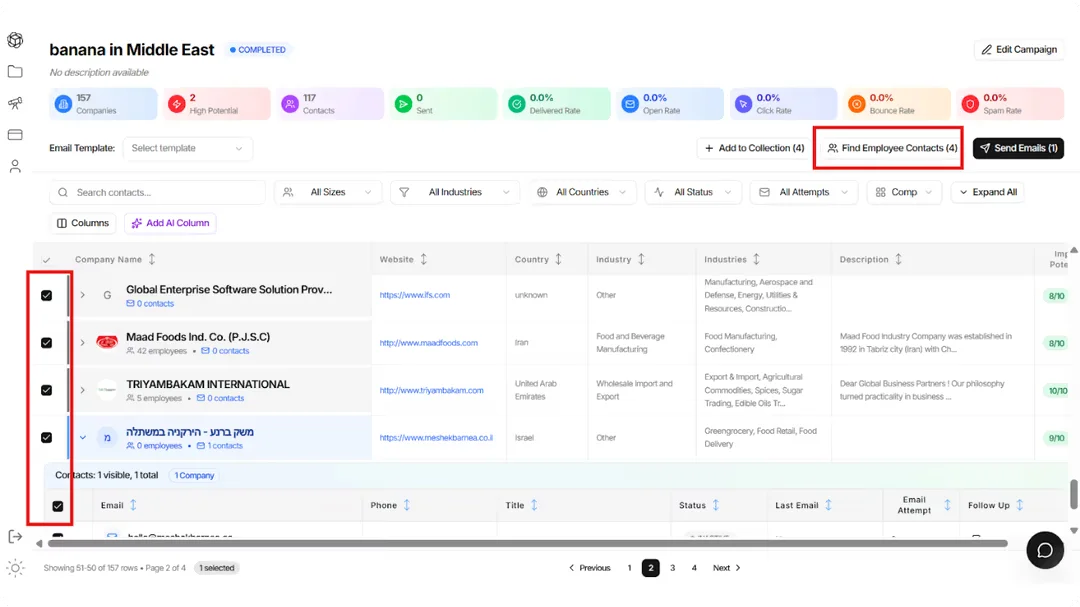1080x607 pixels.
Task: Open the chat bubble in the bottom right
Action: (x=1045, y=550)
